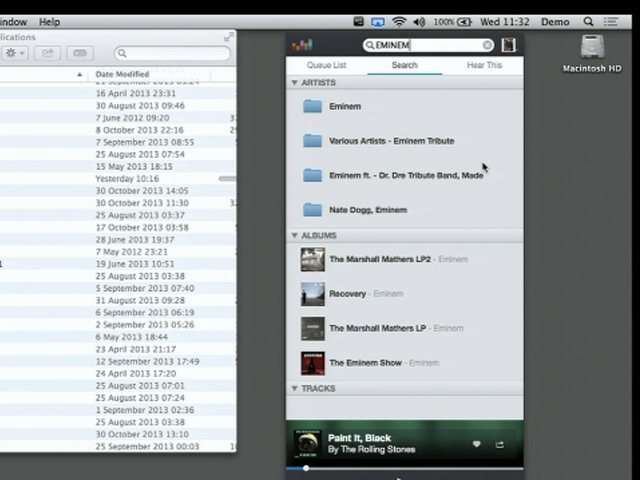Image resolution: width=640 pixels, height=480 pixels.
Task: Click the search magnifier in music app
Action: (369, 45)
